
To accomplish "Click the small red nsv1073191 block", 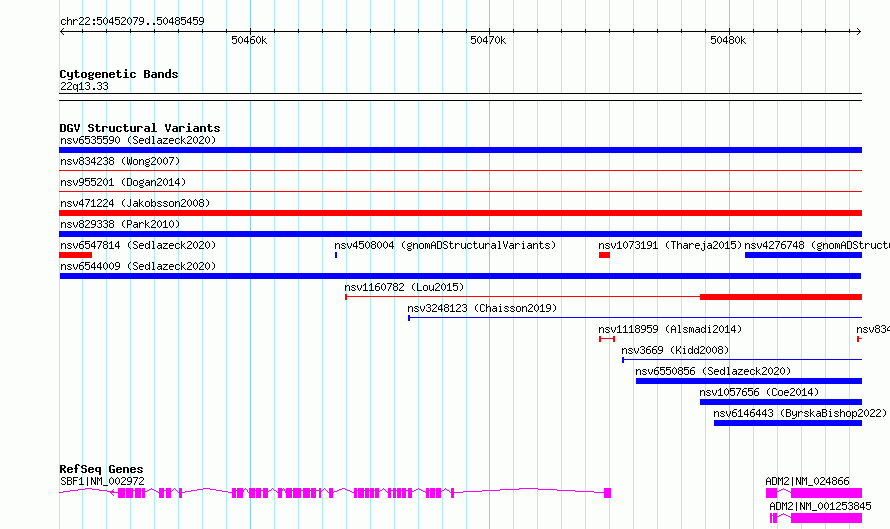I will tap(604, 255).
